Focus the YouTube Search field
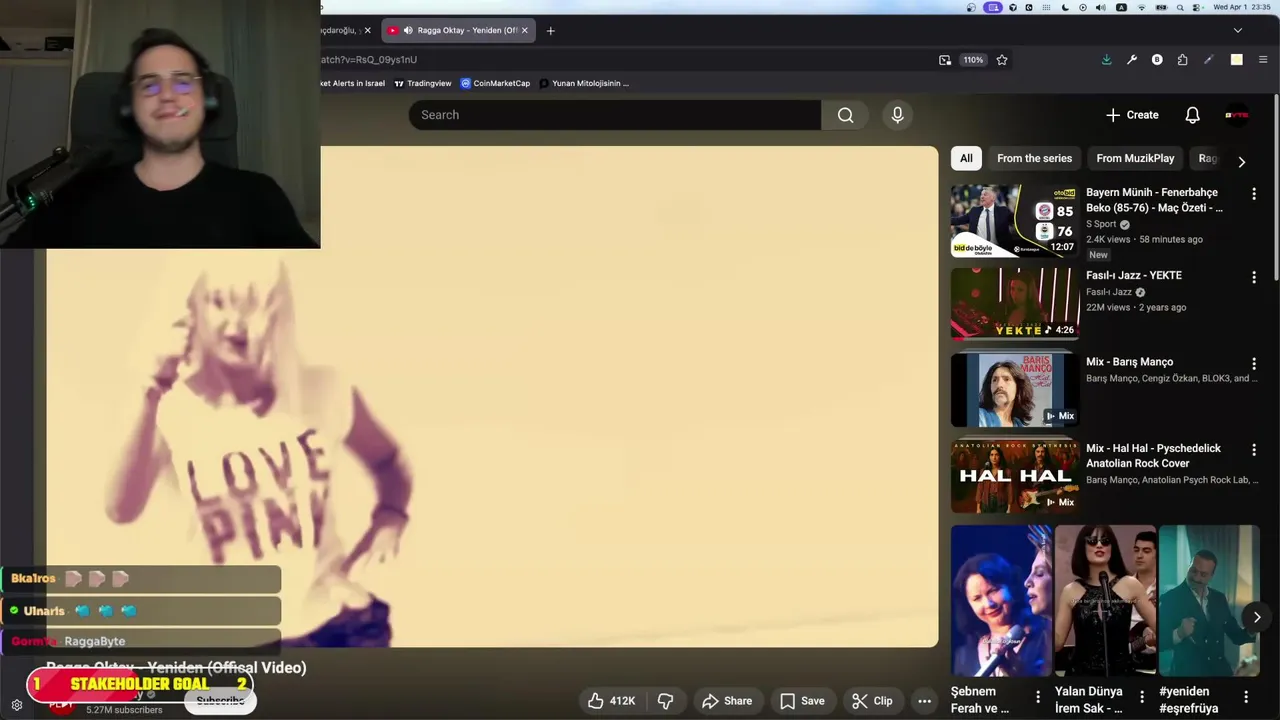 point(615,115)
